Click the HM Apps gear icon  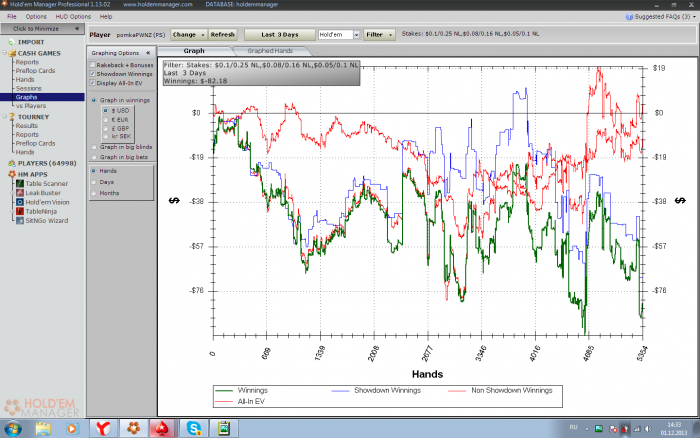12,174
